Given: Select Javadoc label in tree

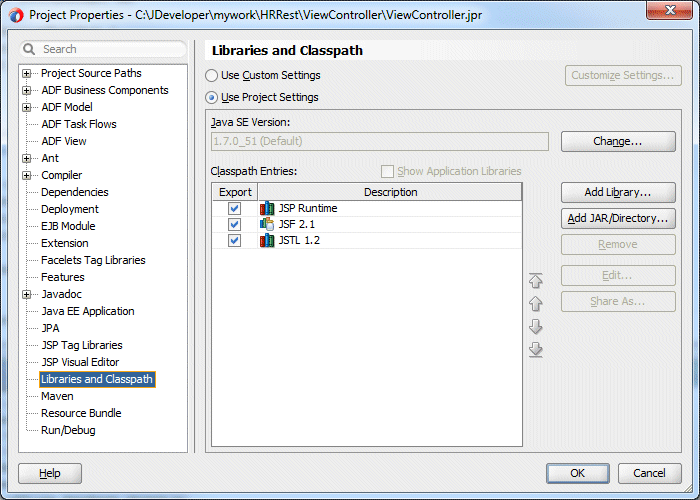Looking at the screenshot, I should coord(61,294).
